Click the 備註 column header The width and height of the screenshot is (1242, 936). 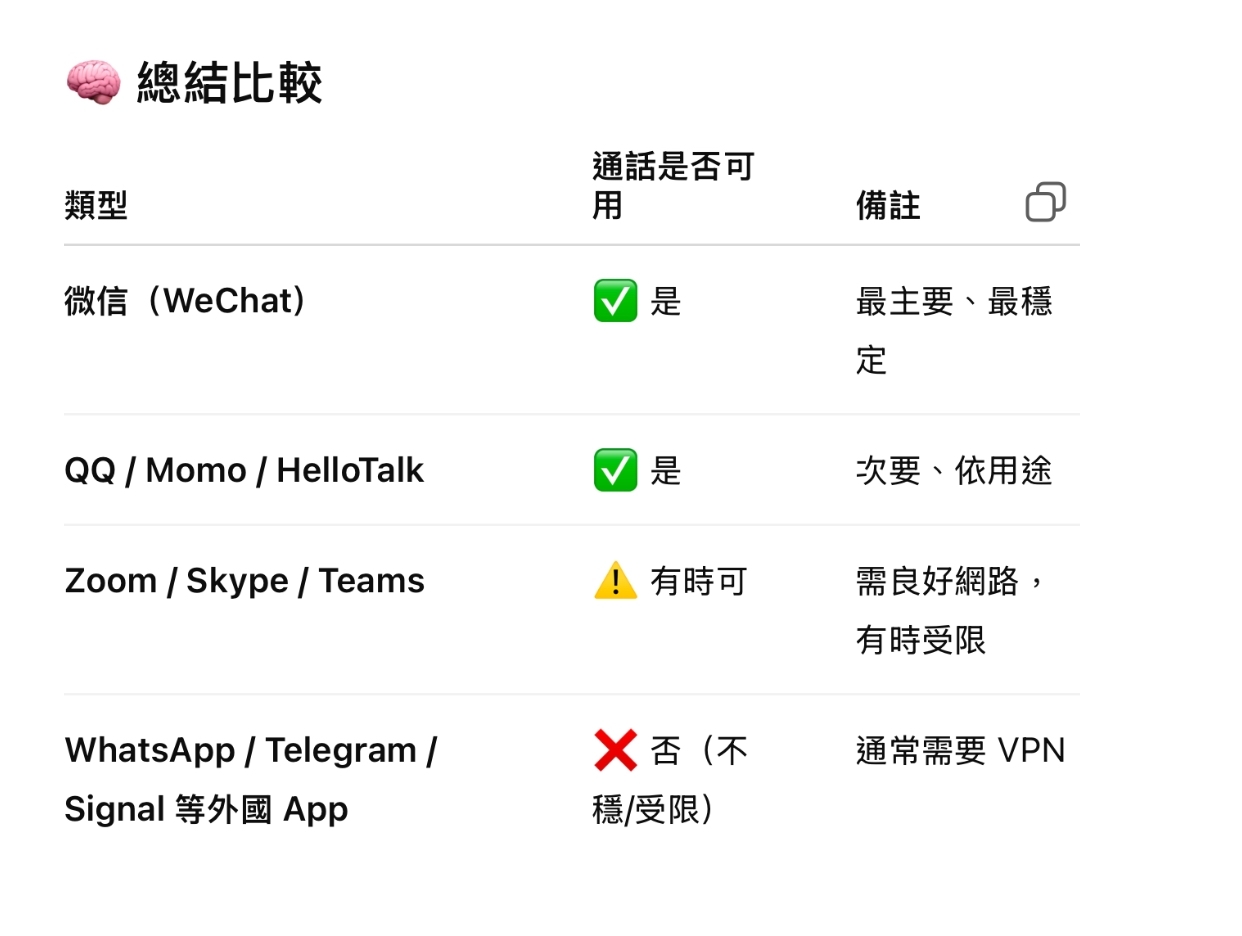click(x=888, y=206)
